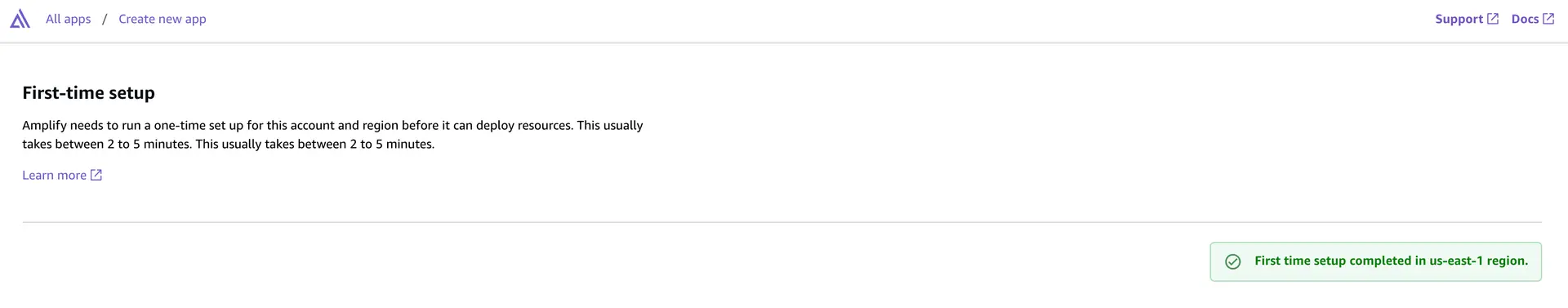Screen dimensions: 1568x308
Task: Click the external-link icon beside Docs
Action: 1548,19
